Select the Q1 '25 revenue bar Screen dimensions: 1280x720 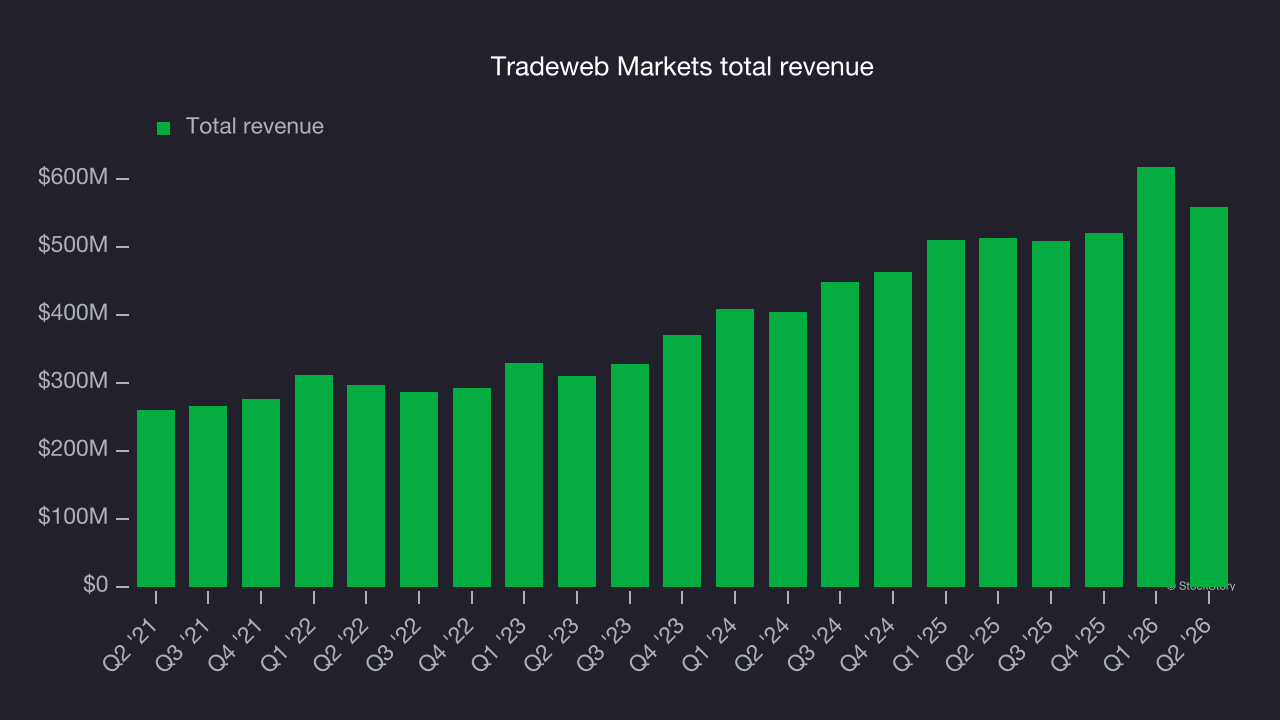946,413
